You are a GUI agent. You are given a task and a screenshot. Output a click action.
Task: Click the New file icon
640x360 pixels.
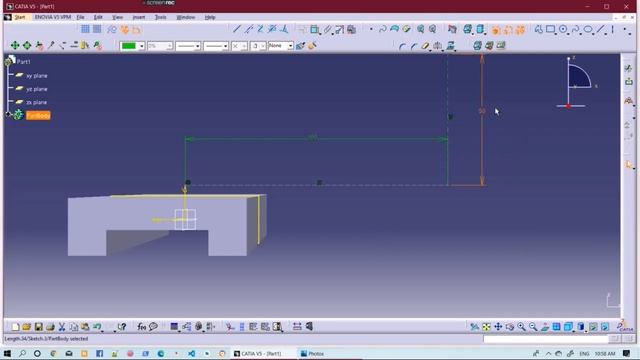pyautogui.click(x=15, y=327)
